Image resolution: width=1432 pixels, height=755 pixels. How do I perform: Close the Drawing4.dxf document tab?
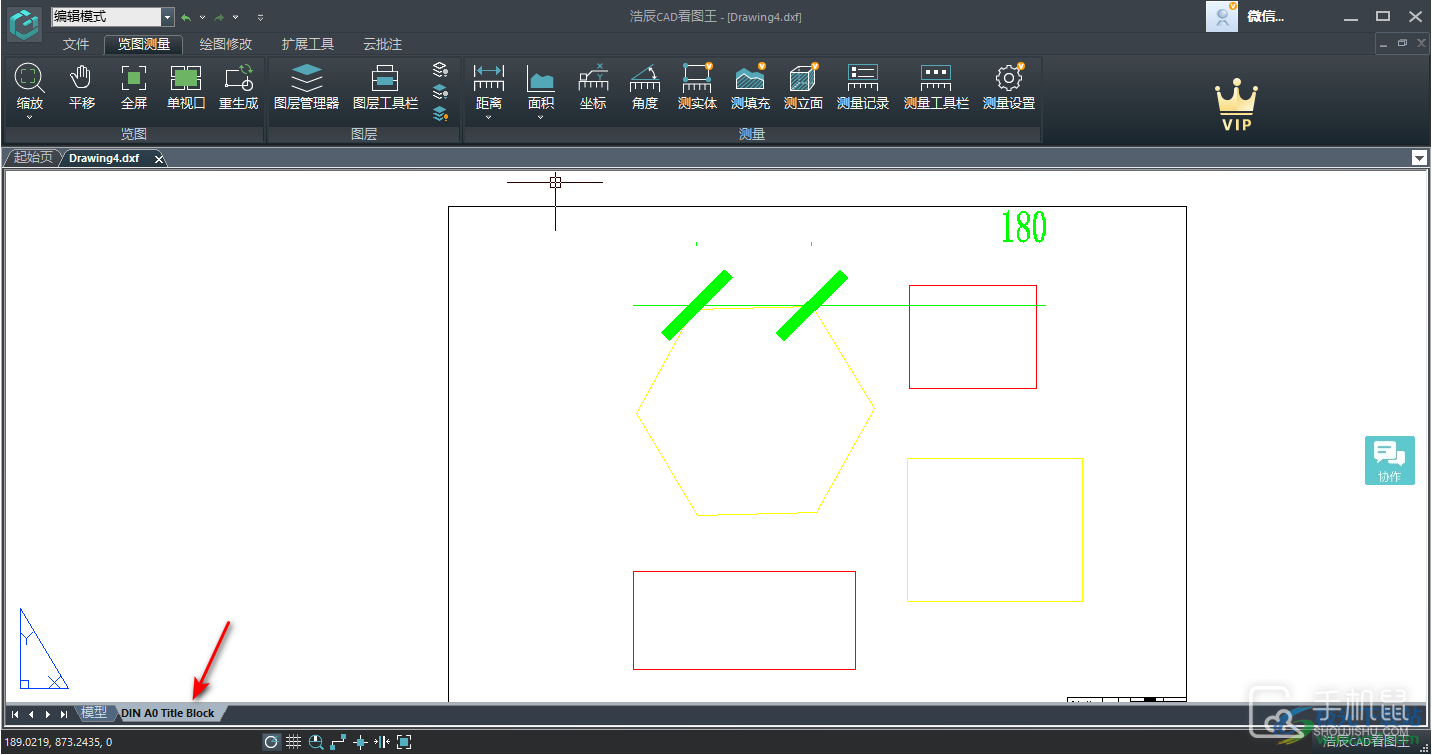coord(159,159)
